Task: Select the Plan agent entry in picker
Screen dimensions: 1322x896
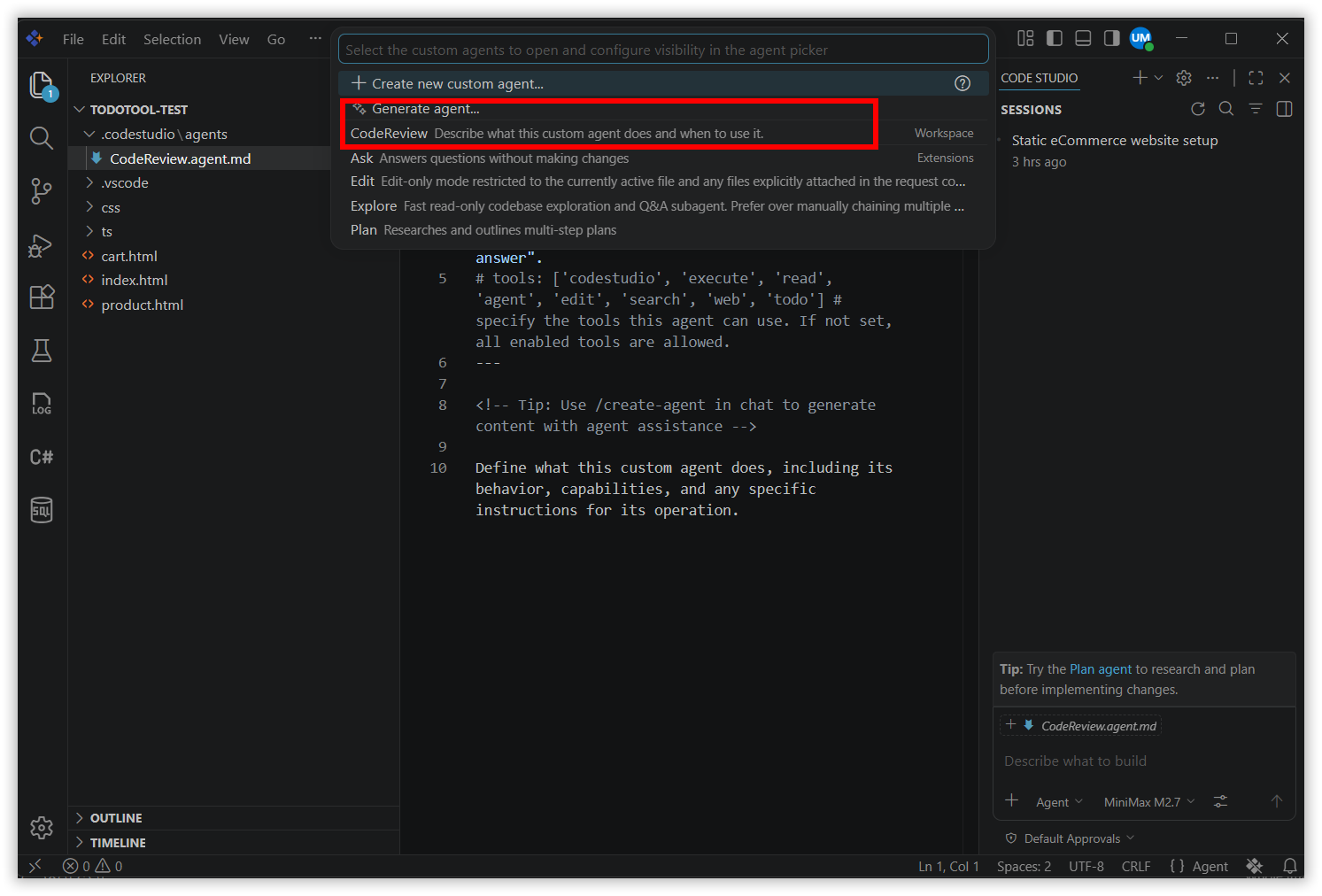Action: click(x=662, y=229)
